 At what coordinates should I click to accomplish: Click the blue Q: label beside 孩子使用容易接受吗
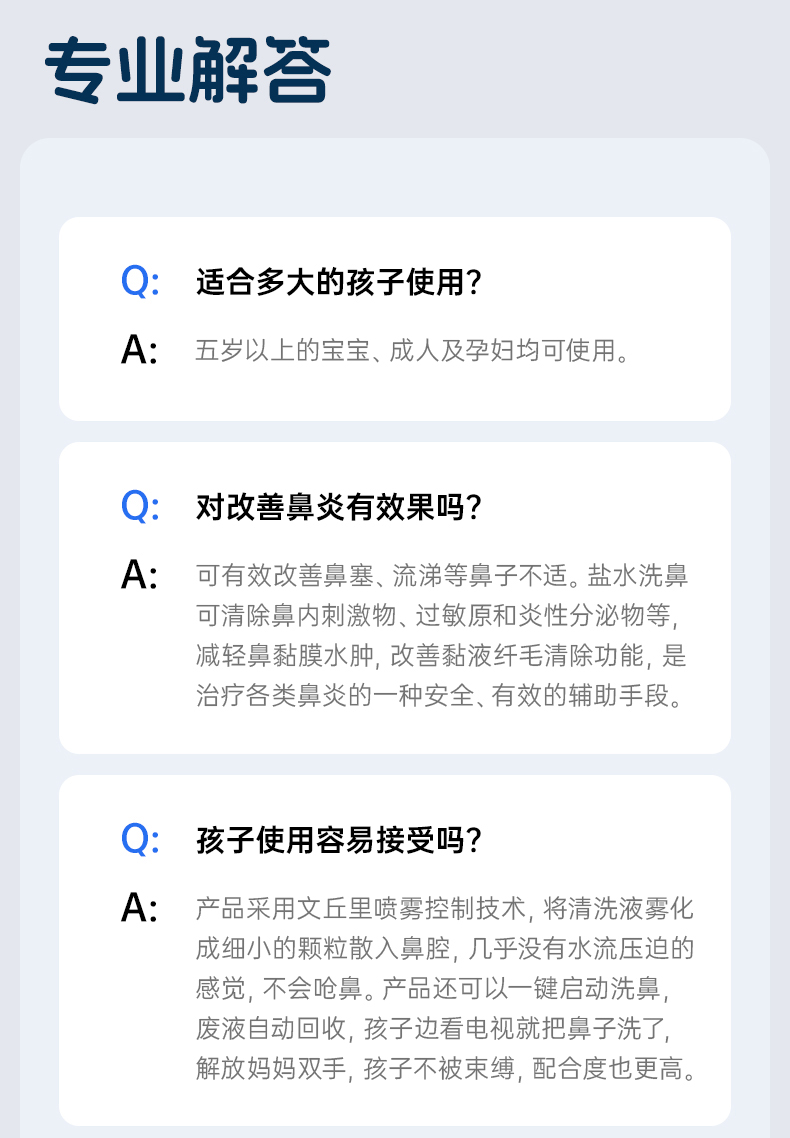(x=140, y=840)
